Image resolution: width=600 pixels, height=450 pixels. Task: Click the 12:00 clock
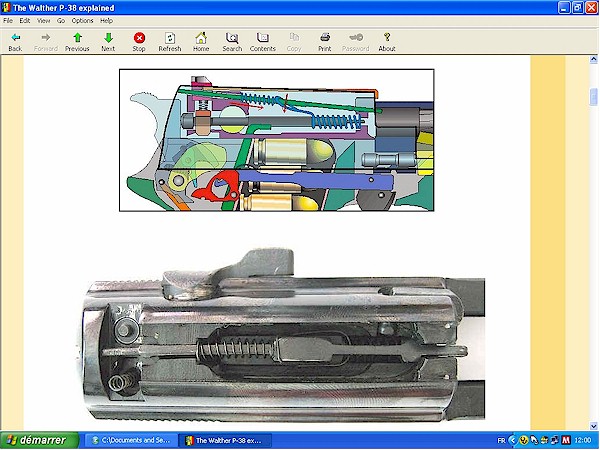click(583, 440)
